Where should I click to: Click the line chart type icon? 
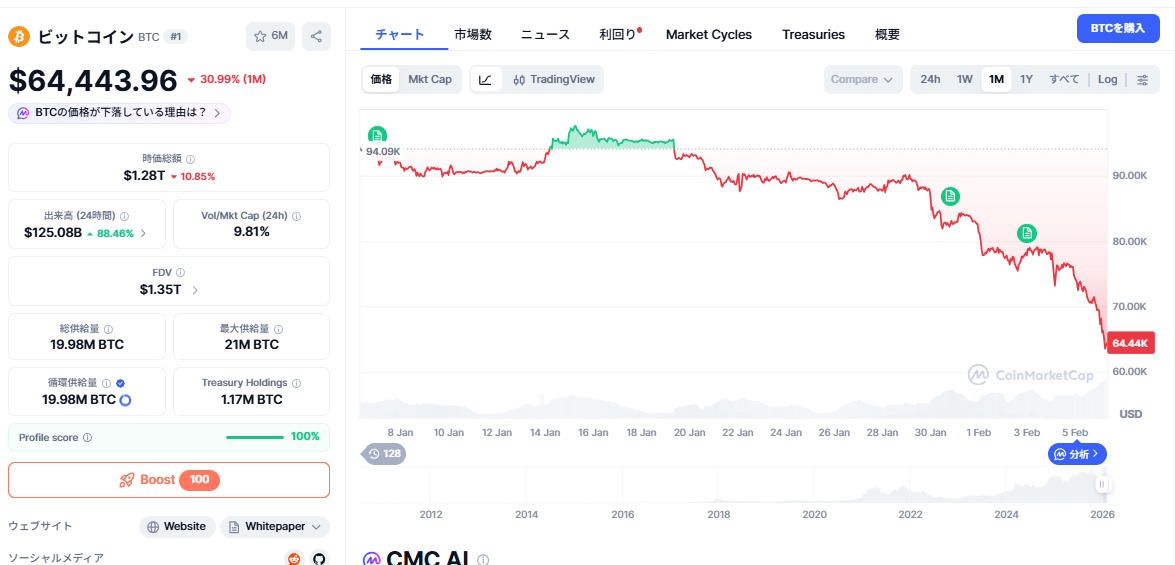tap(485, 80)
